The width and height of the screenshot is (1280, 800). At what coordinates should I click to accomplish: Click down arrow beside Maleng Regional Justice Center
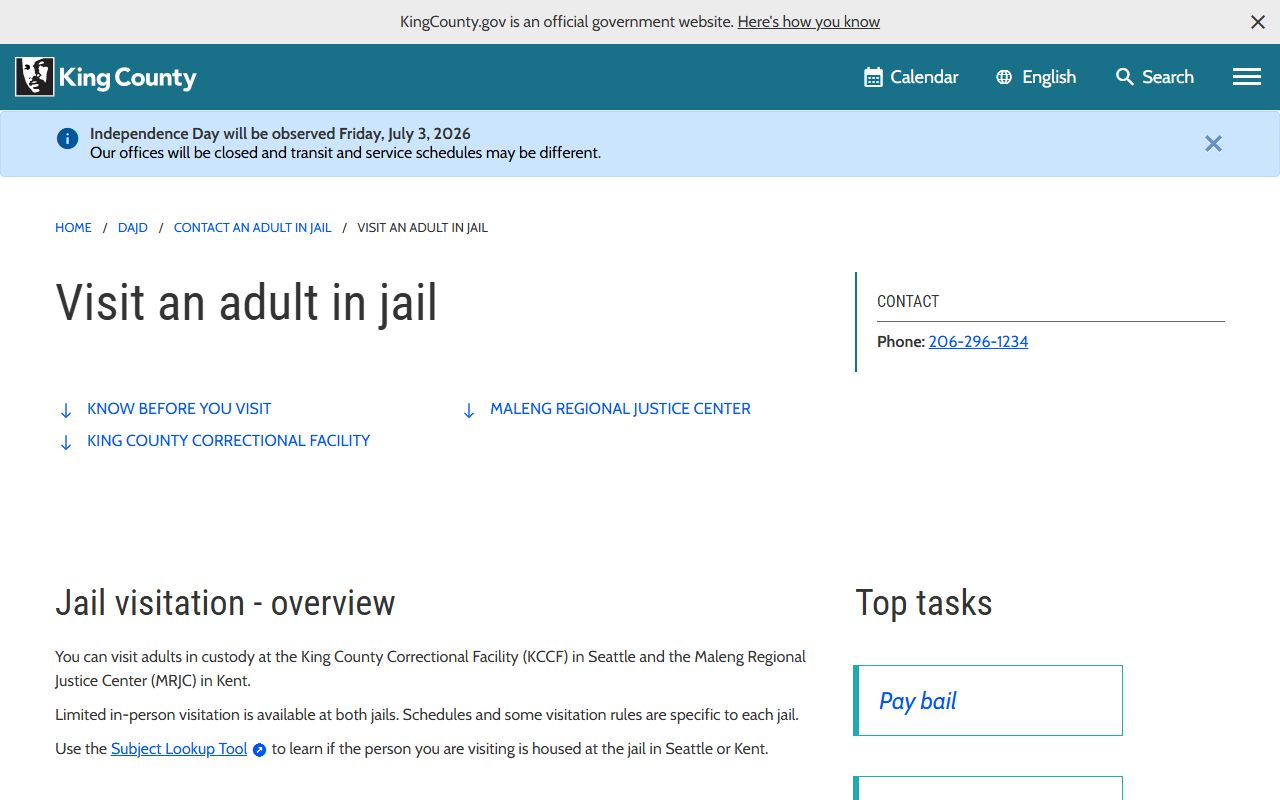click(469, 410)
